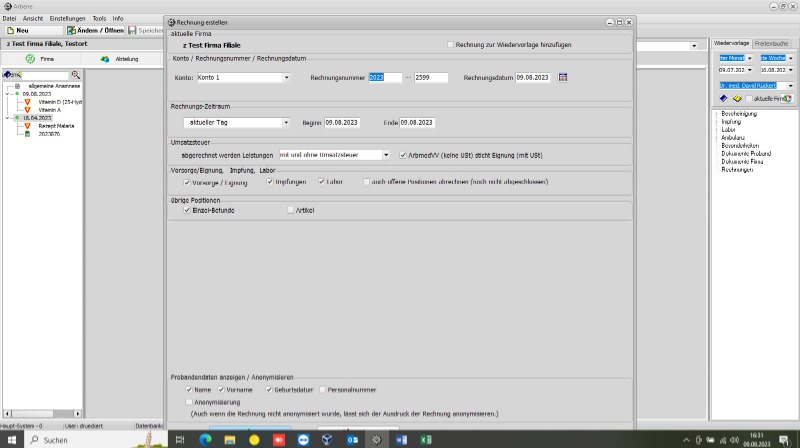
Task: Click the Rechnungsnummer 2599 input field
Action: pyautogui.click(x=431, y=77)
